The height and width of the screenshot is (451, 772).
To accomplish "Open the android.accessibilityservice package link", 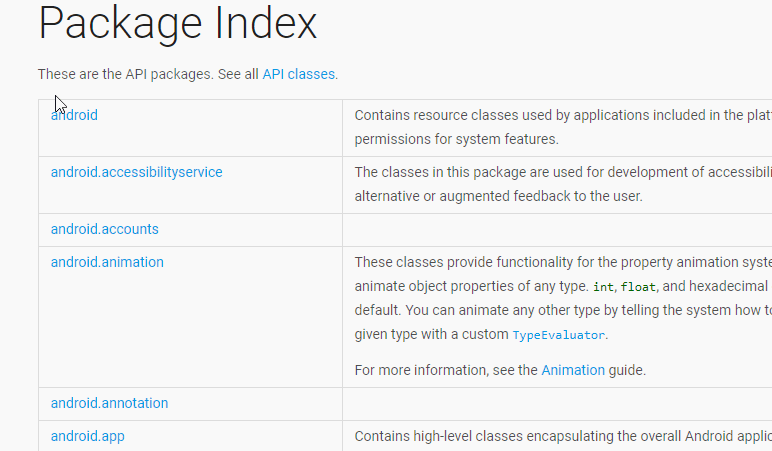I will point(136,172).
